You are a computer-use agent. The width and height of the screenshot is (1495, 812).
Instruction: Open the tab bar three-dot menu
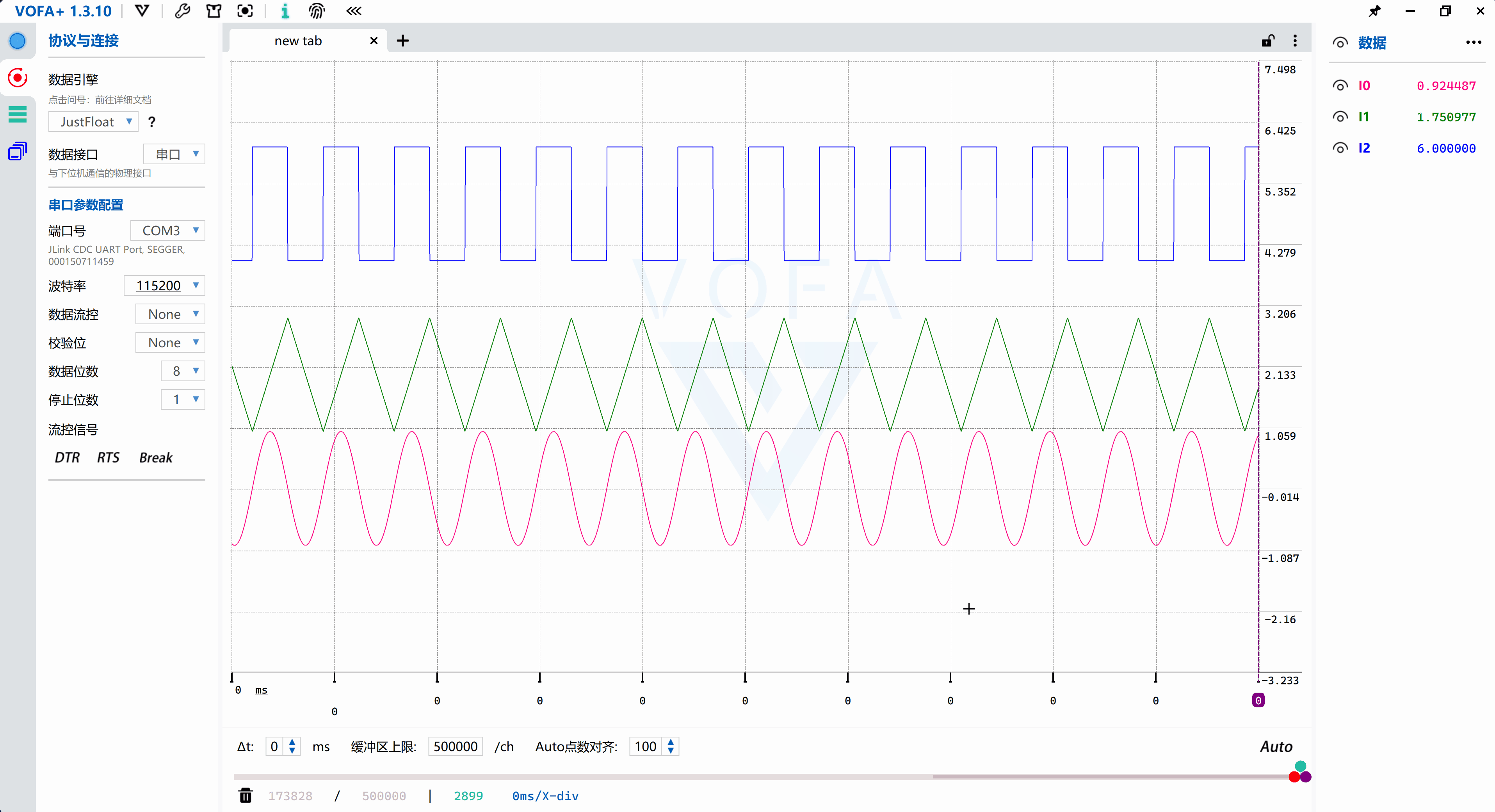[1295, 41]
